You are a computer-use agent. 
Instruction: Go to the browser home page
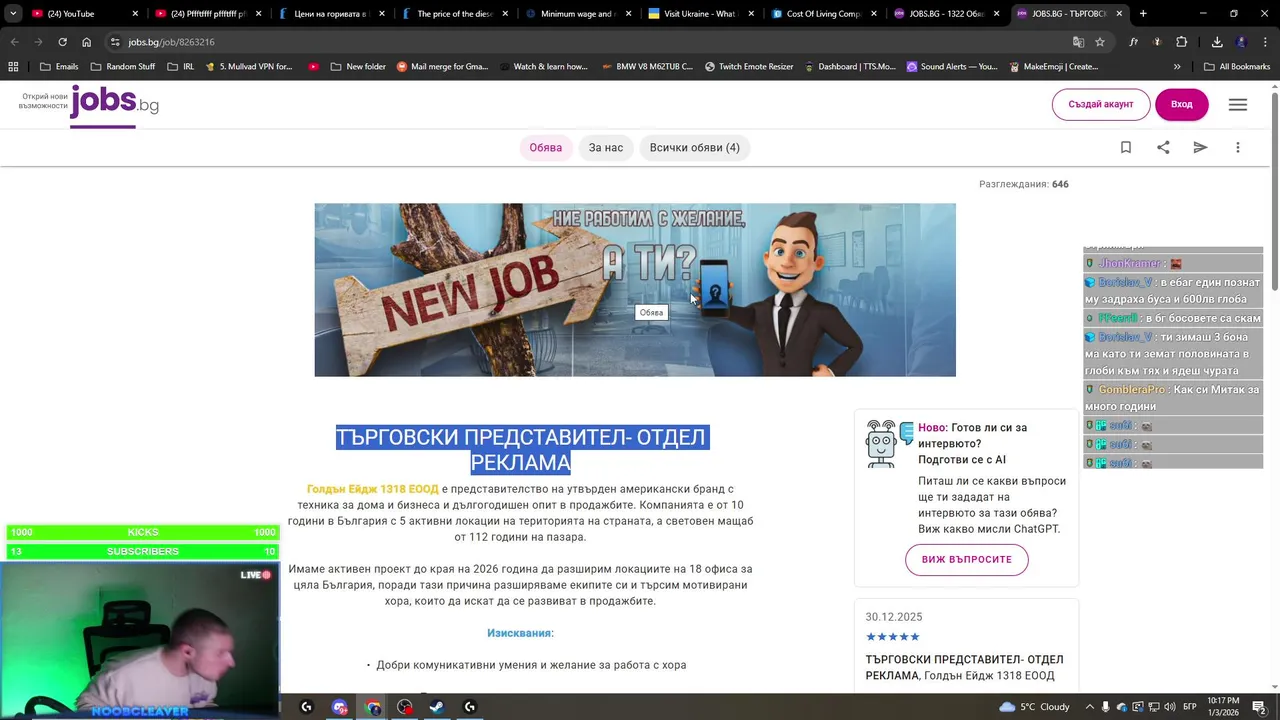click(x=86, y=42)
